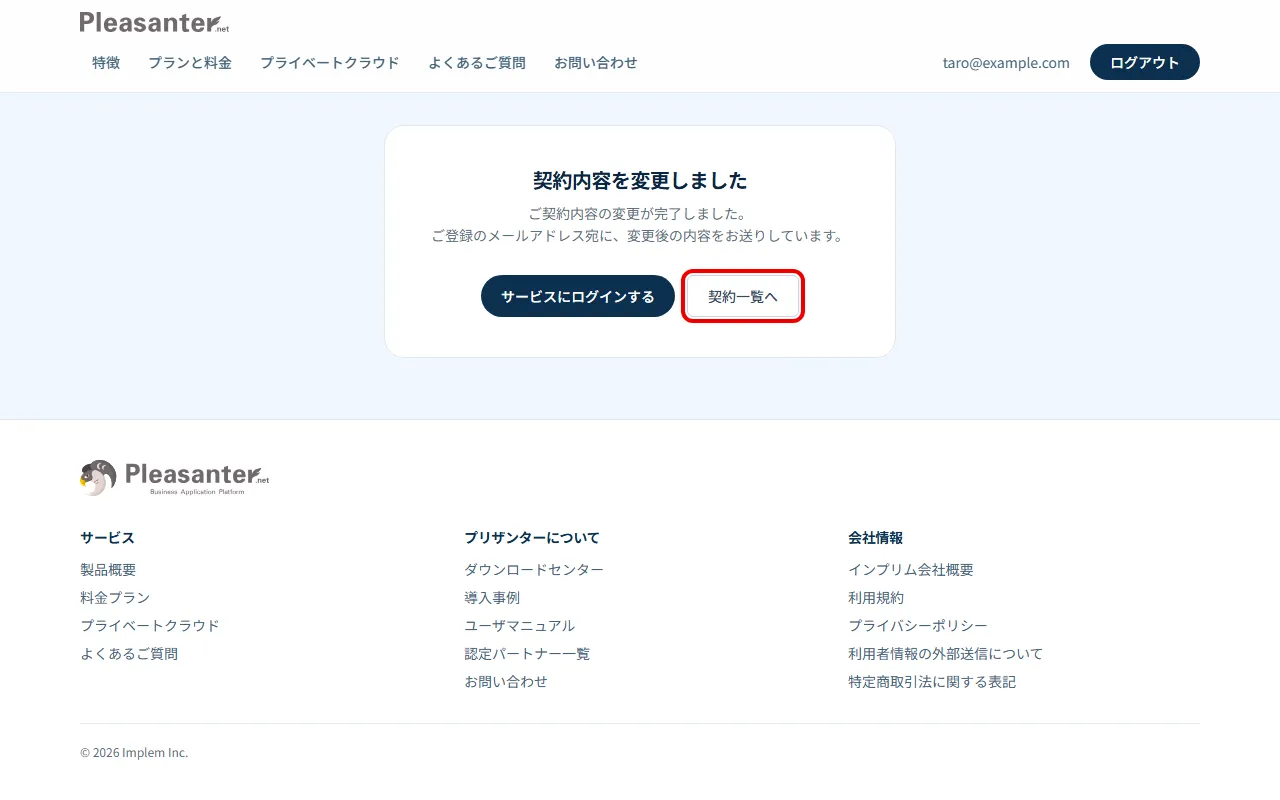Go to プライベートクラウド in the top navigation
The width and height of the screenshot is (1280, 800).
330,62
